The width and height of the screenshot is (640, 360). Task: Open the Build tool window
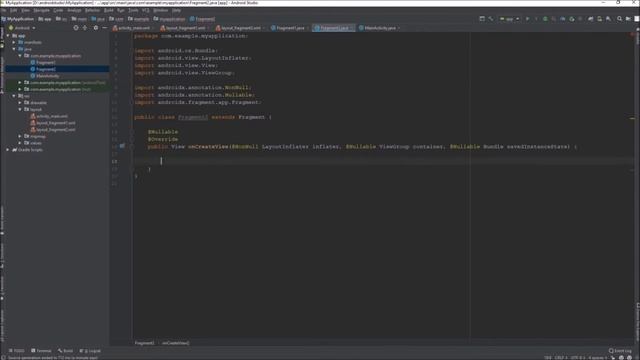point(65,351)
